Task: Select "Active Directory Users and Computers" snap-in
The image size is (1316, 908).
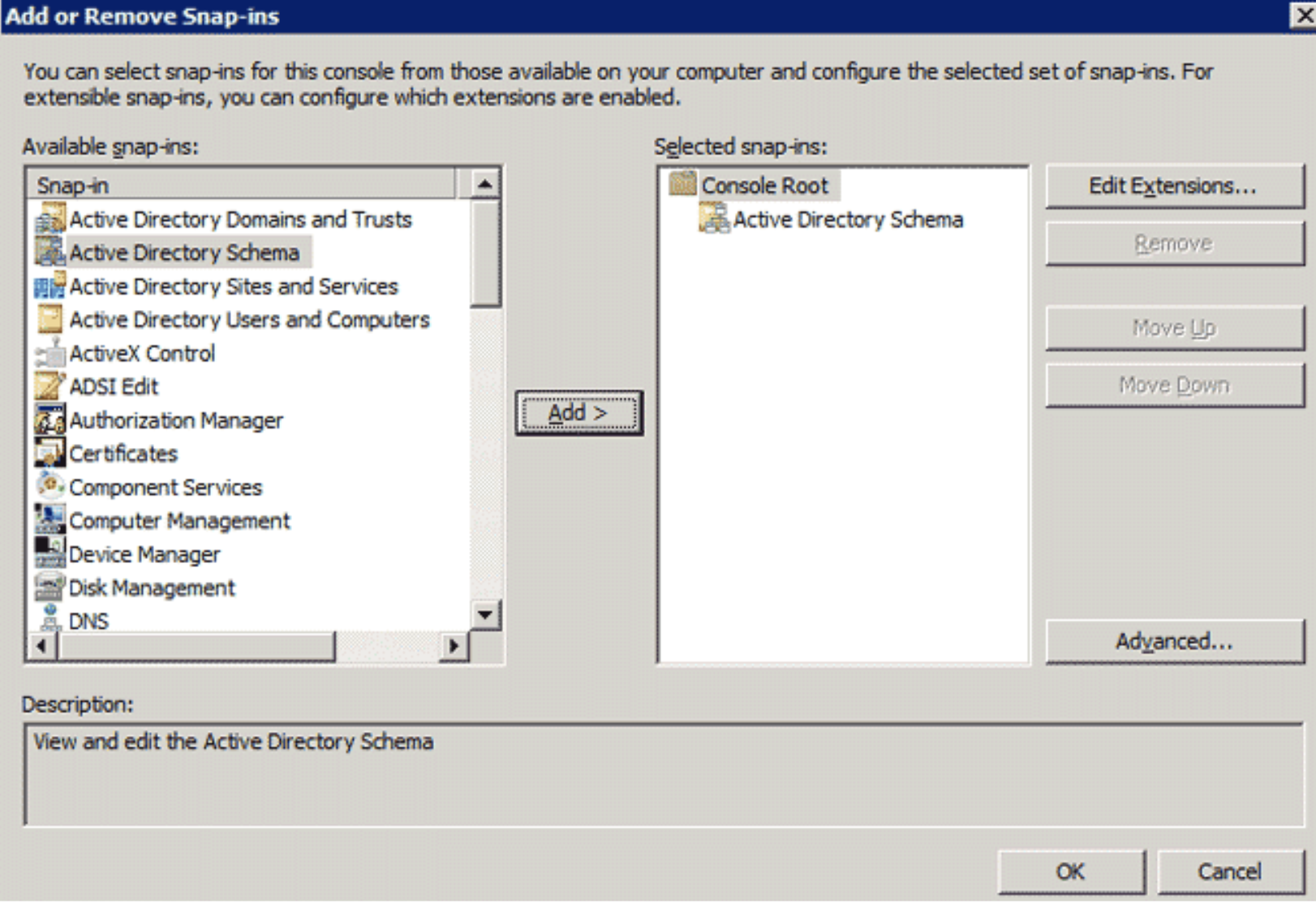Action: 249,320
